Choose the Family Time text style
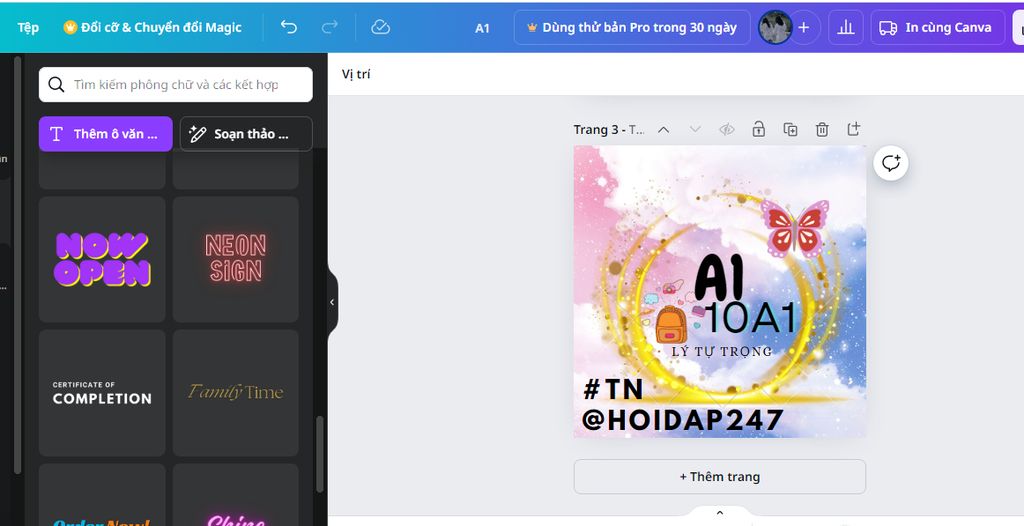Image resolution: width=1024 pixels, height=526 pixels. [x=236, y=393]
